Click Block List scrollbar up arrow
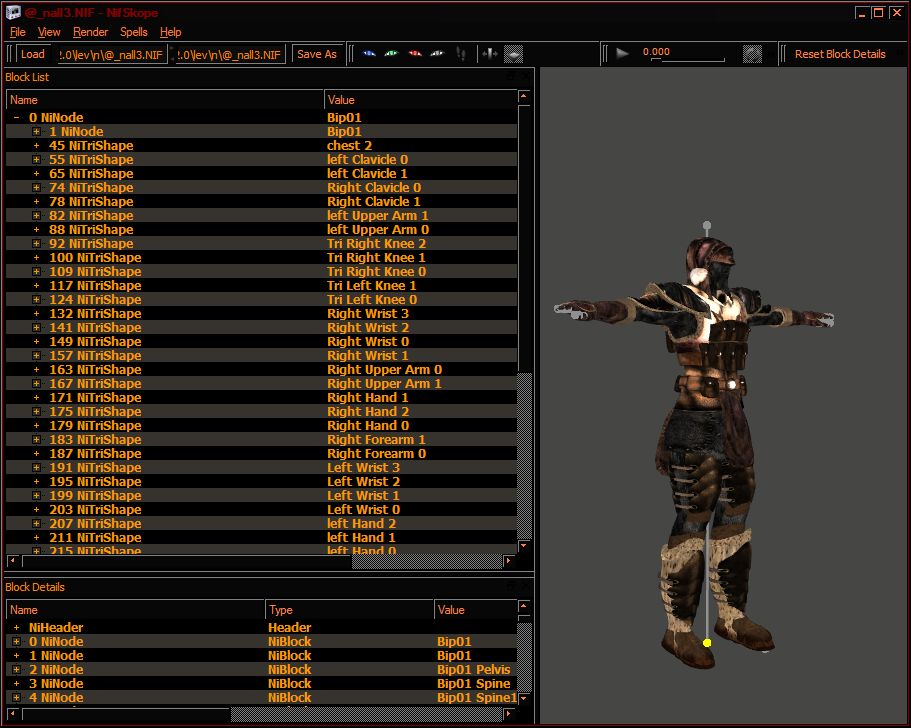 [x=524, y=96]
